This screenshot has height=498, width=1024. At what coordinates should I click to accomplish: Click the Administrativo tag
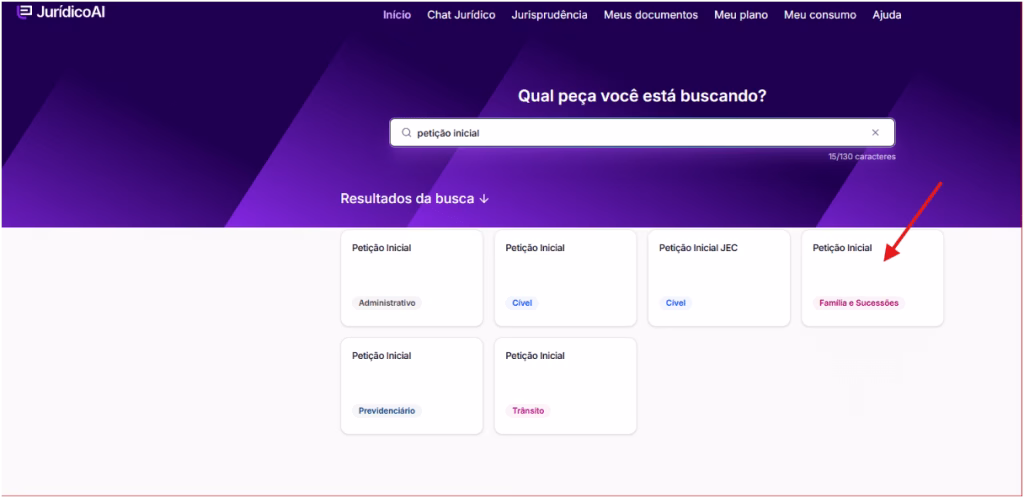tap(387, 303)
